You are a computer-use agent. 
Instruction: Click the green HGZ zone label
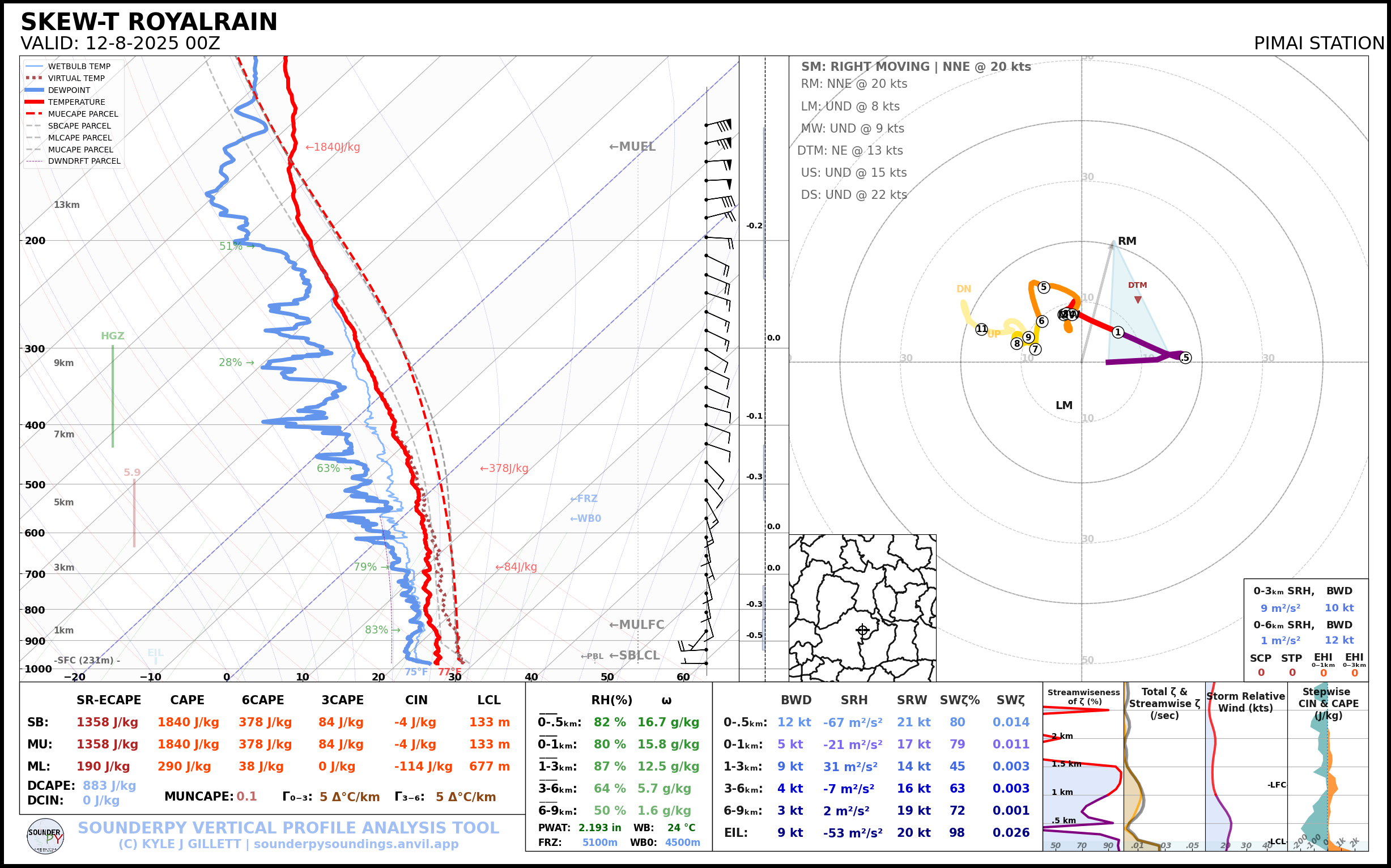(x=113, y=336)
